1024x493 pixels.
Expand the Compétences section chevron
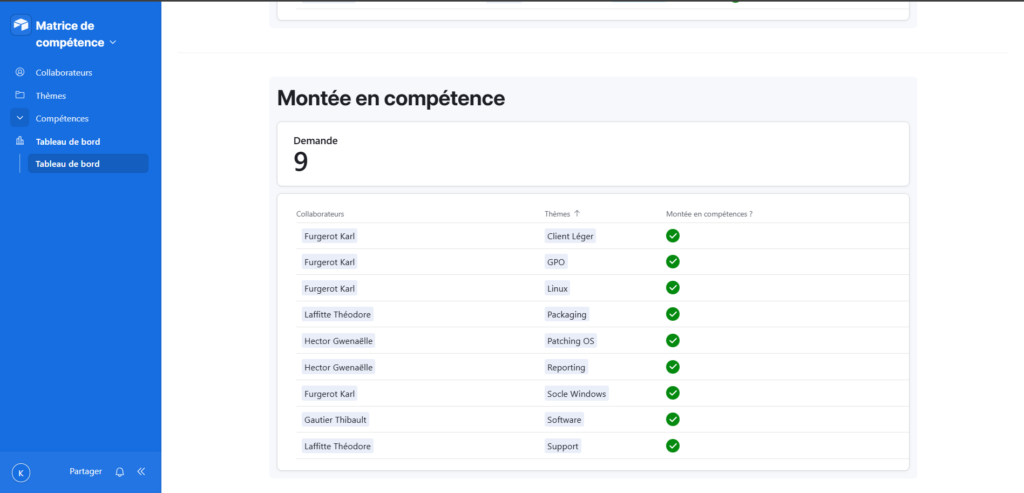click(20, 118)
